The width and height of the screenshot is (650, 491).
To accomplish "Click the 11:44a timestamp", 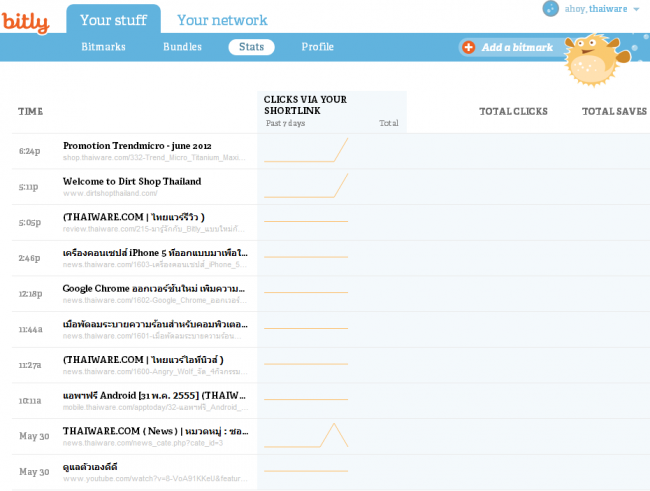I will coord(30,329).
